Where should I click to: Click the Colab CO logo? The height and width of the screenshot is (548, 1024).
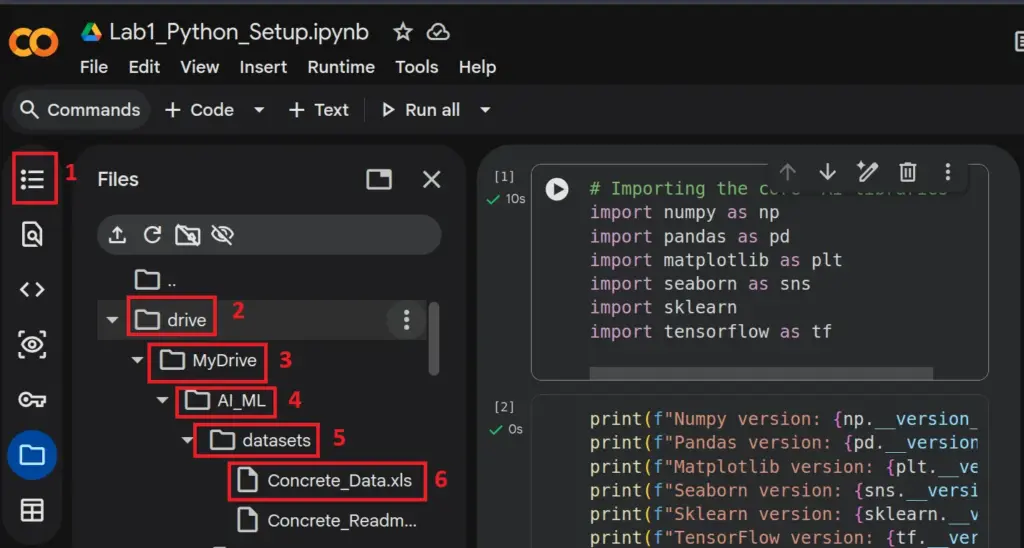(33, 42)
